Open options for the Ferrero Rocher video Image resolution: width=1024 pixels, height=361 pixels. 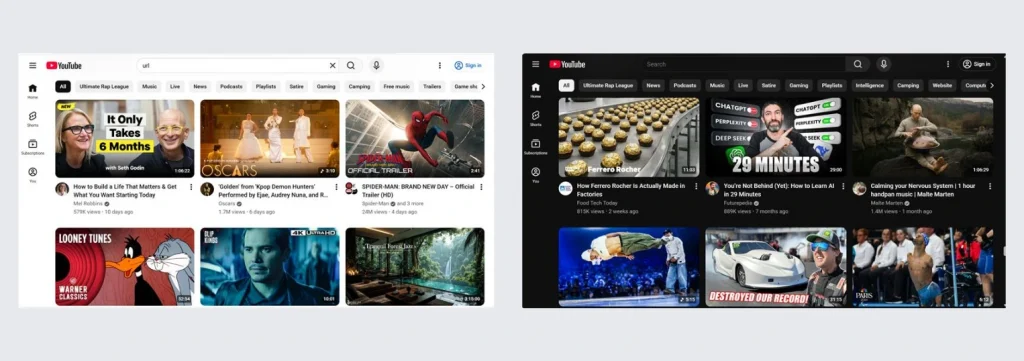click(696, 186)
